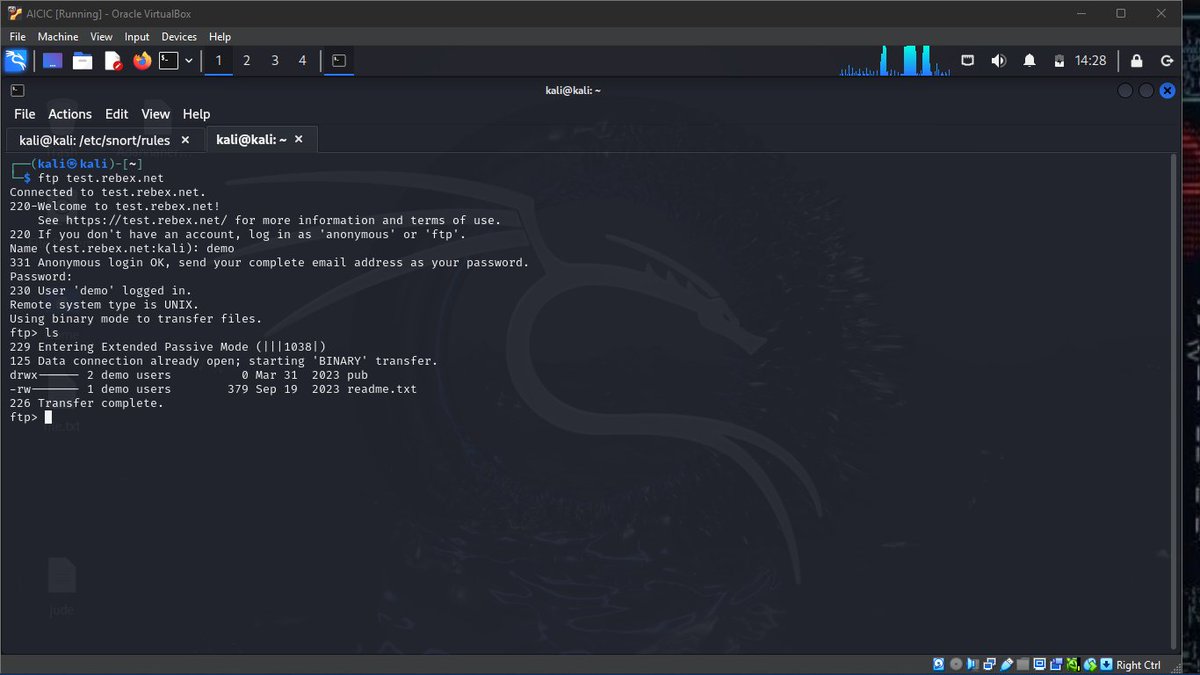Click the 'Entering Extended Passive Mode' line
The width and height of the screenshot is (1200, 675).
coord(168,347)
